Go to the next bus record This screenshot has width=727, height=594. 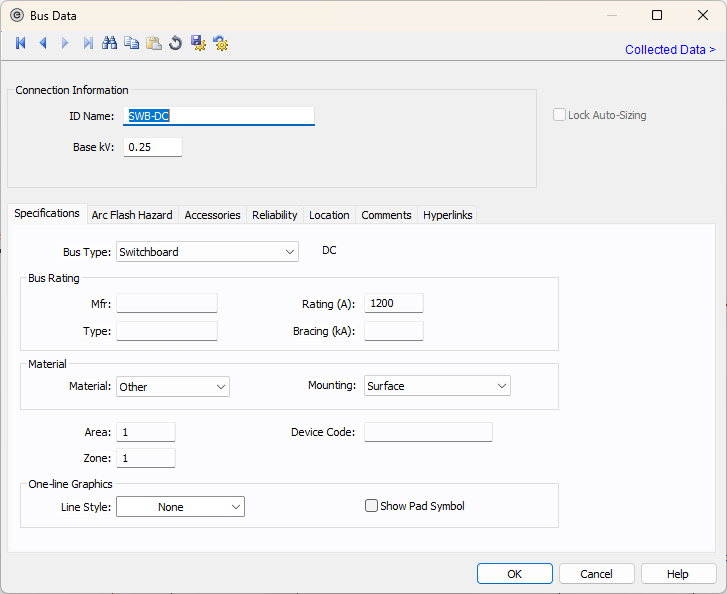point(65,43)
